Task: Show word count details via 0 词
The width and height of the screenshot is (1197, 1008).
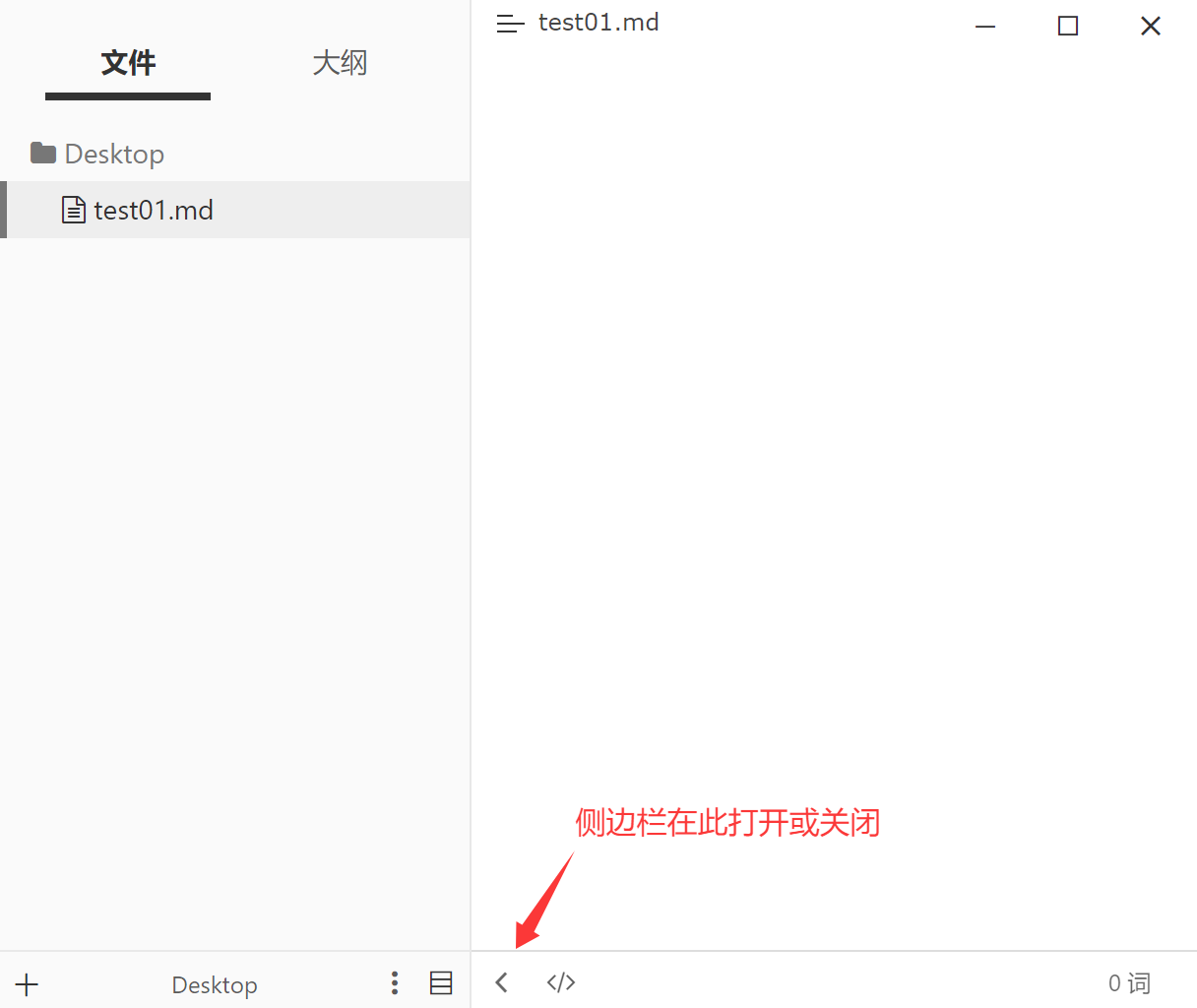Action: pyautogui.click(x=1129, y=982)
